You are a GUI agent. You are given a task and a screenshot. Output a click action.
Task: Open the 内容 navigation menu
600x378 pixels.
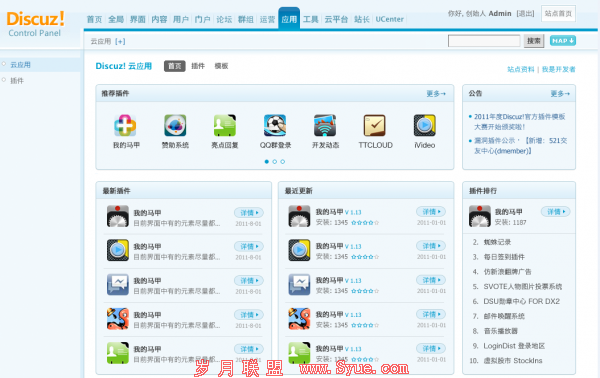159,19
